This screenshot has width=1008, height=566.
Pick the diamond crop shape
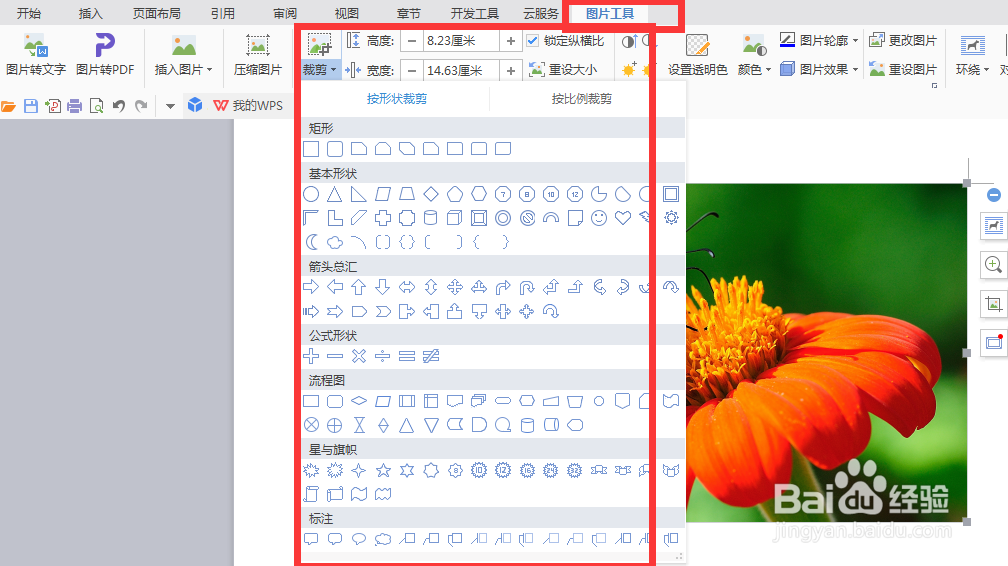click(431, 194)
